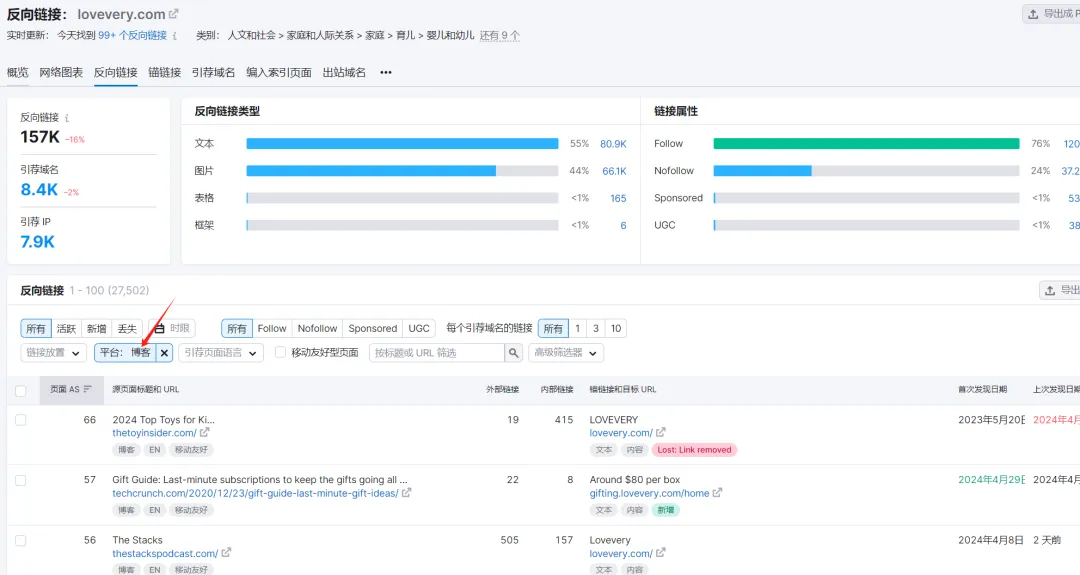Select the Nofollow attribute filter
Viewport: 1080px width, 575px height.
(318, 328)
